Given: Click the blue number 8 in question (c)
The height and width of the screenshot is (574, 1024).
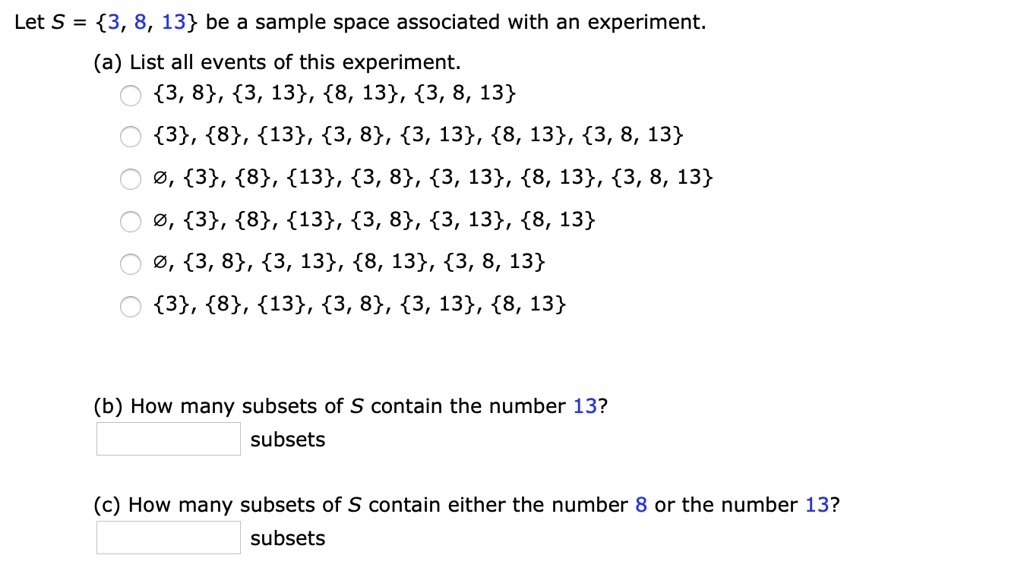Looking at the screenshot, I should click(641, 504).
